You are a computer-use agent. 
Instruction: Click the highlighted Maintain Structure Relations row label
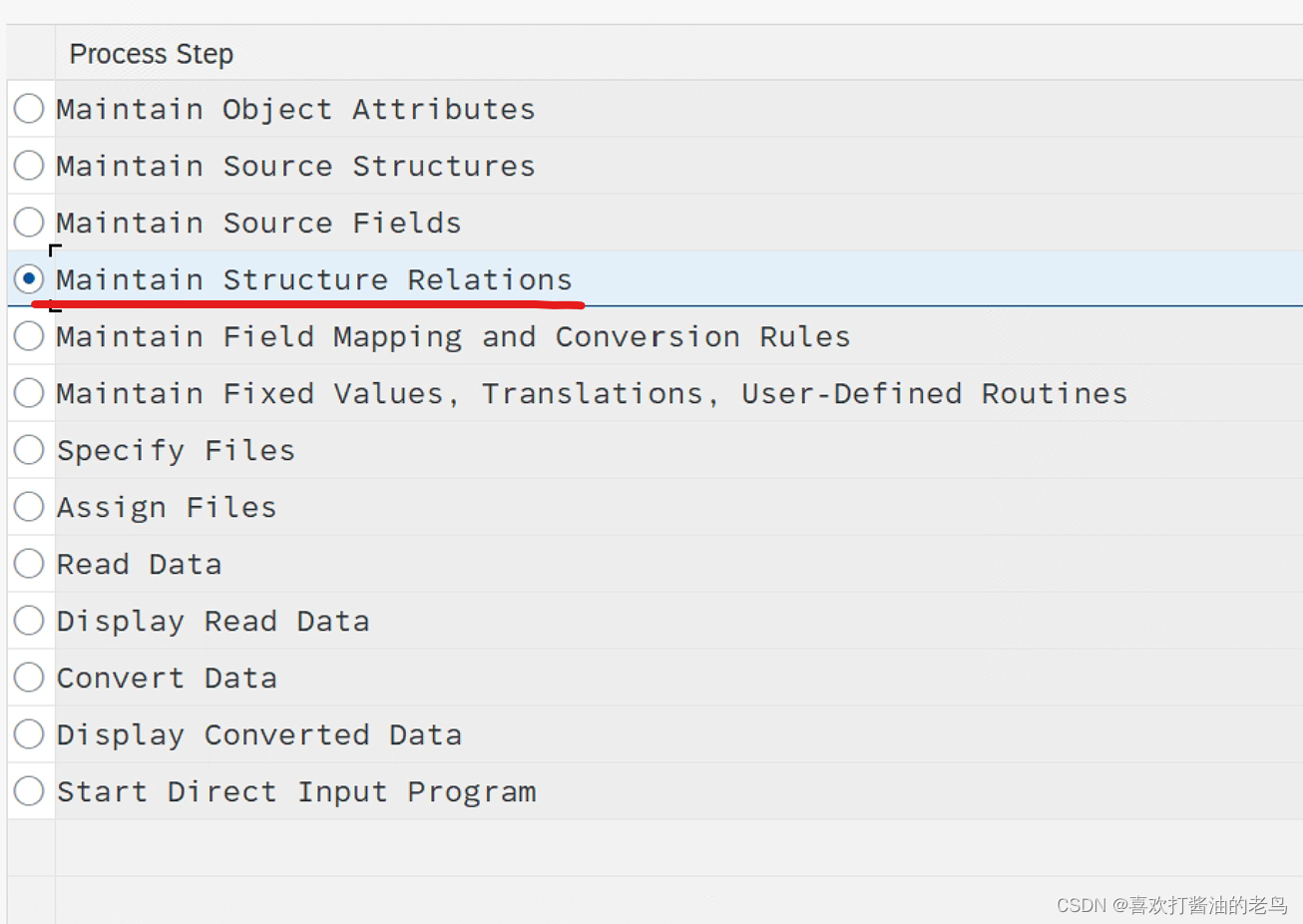point(315,279)
